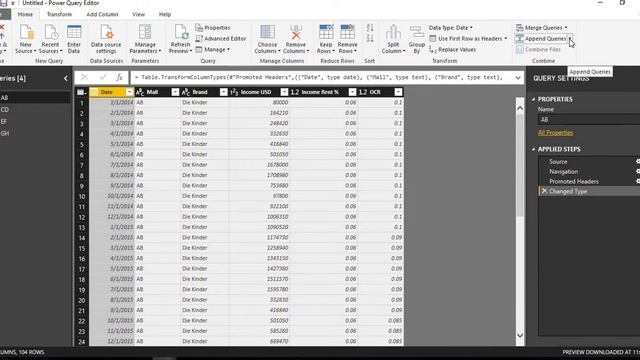Open Data source settings

[106, 39]
